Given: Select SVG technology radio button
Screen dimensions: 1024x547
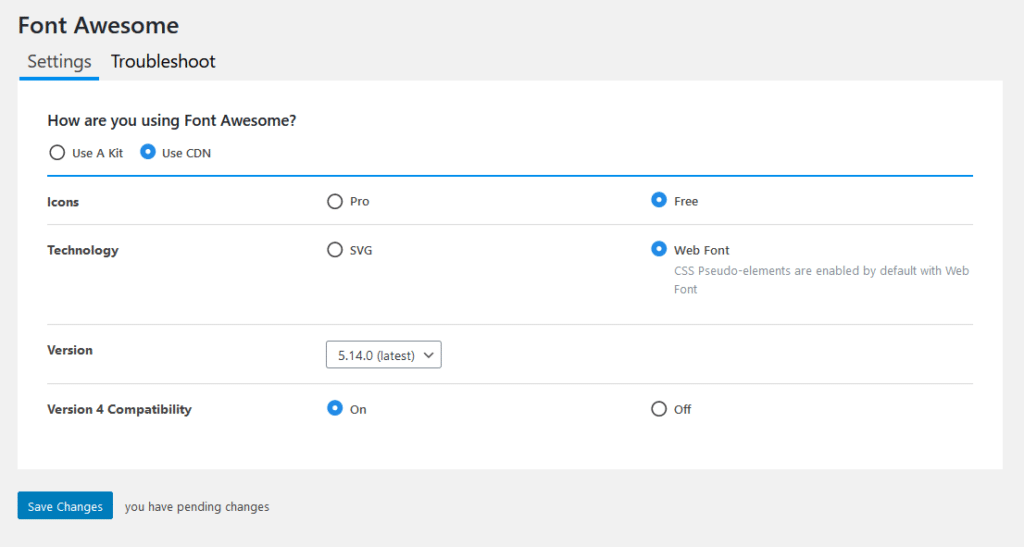Looking at the screenshot, I should coord(334,250).
